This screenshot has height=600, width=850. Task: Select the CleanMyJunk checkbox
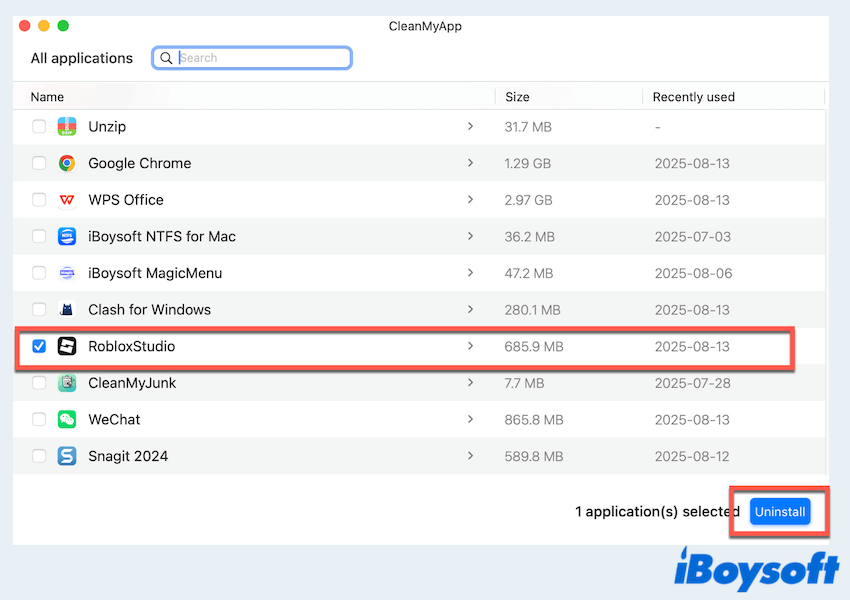(x=39, y=383)
